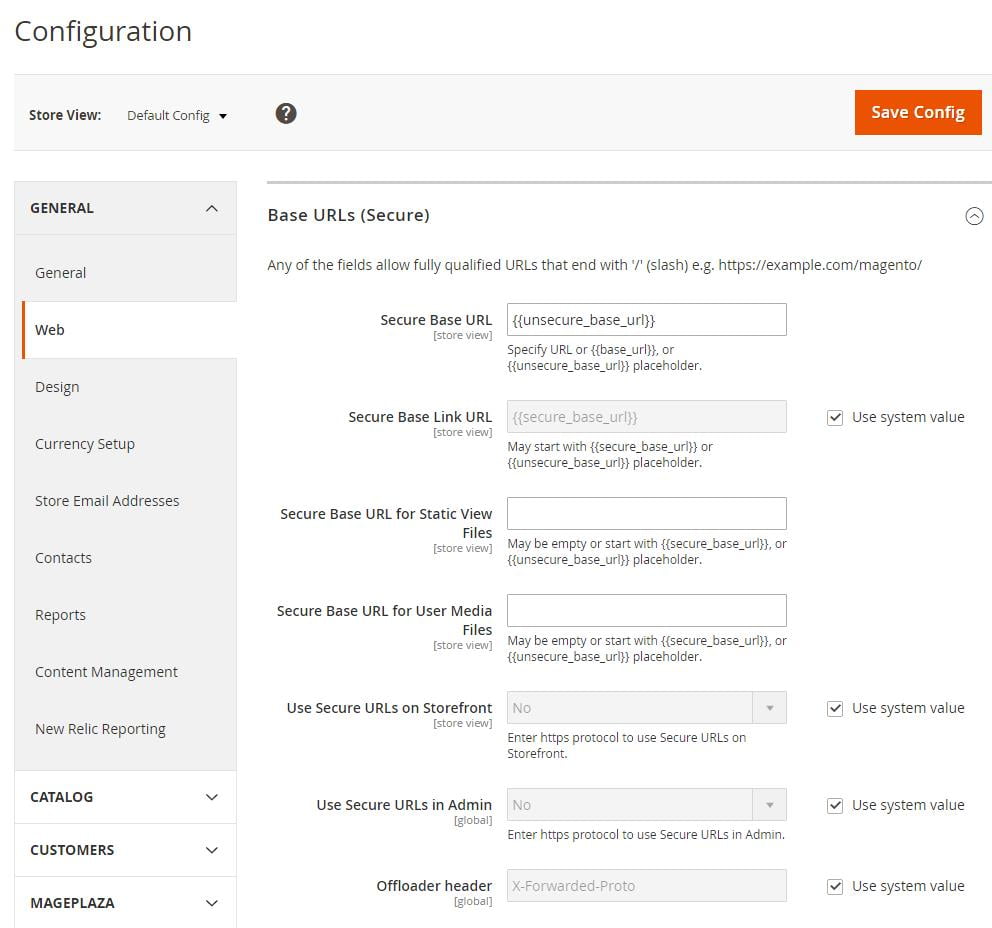Click the Secure Base URL for Static View Files field
Viewport: 992px width, 928px height.
646,513
